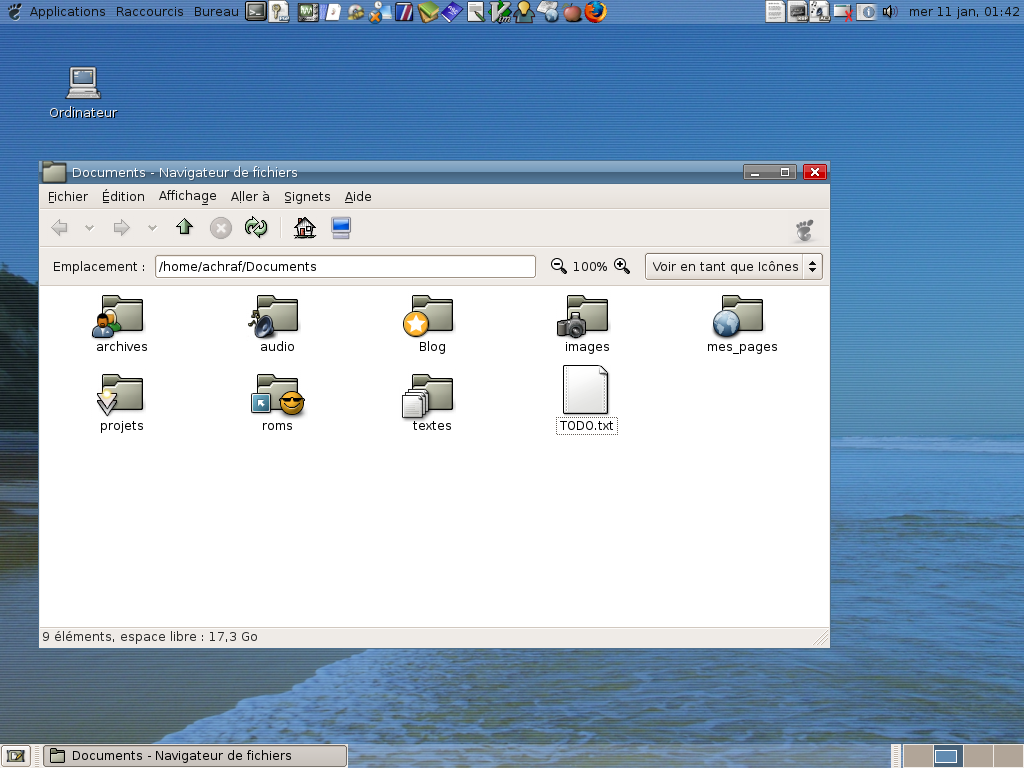Zoom out with the magnifier minus

pyautogui.click(x=558, y=266)
